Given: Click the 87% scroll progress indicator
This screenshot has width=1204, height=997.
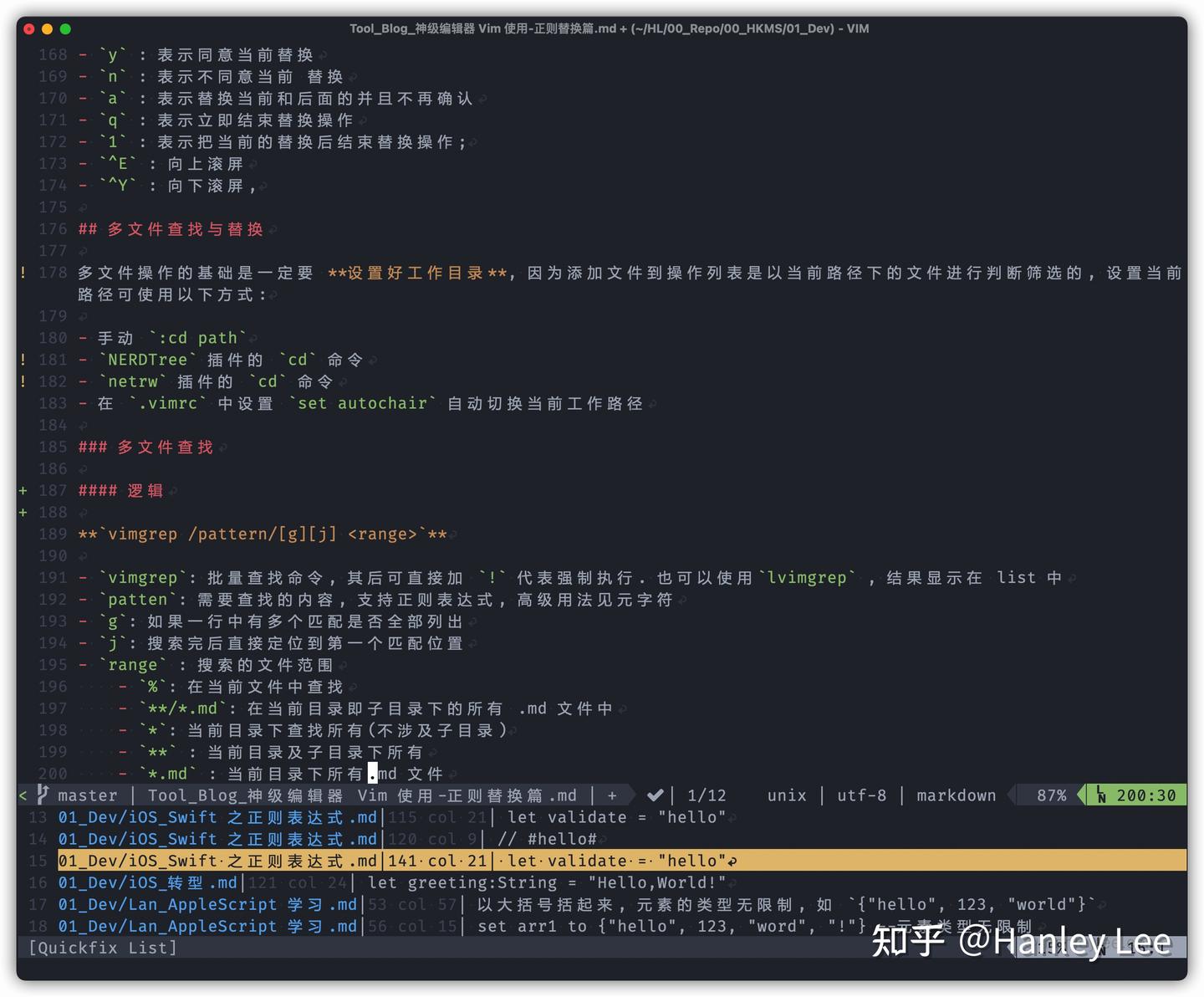Looking at the screenshot, I should pyautogui.click(x=1053, y=795).
